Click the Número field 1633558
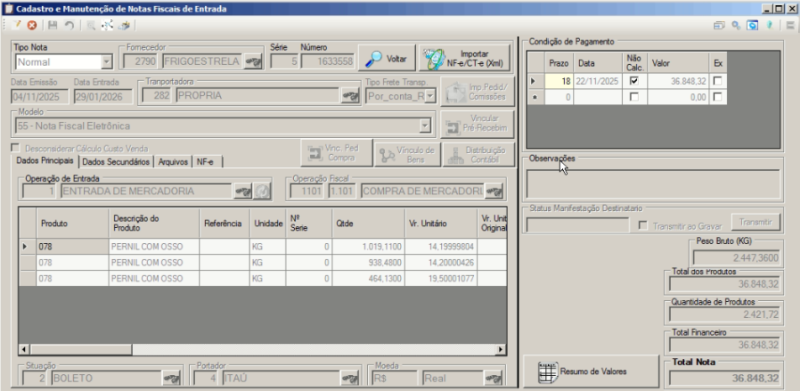The width and height of the screenshot is (800, 391). pos(327,62)
